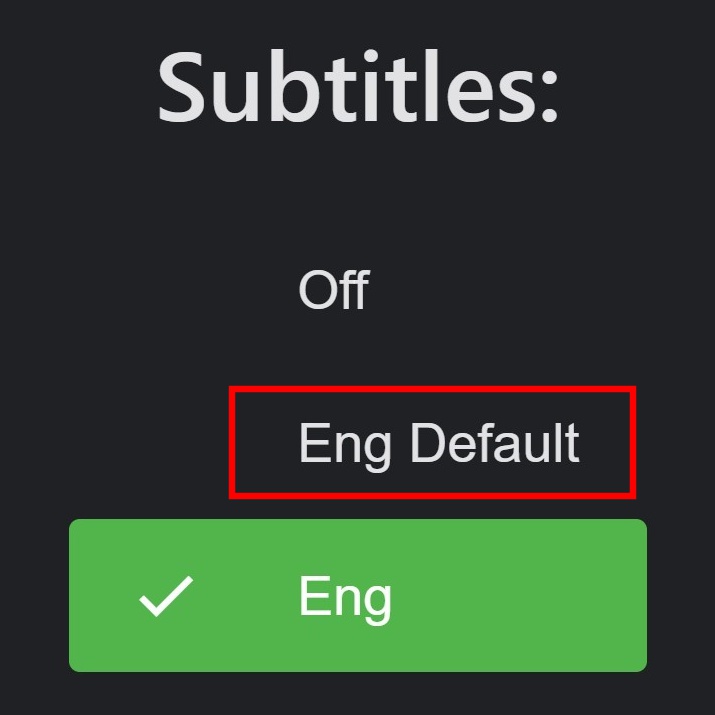The width and height of the screenshot is (715, 715).
Task: Pick the Off subtitle option
Action: tap(333, 290)
